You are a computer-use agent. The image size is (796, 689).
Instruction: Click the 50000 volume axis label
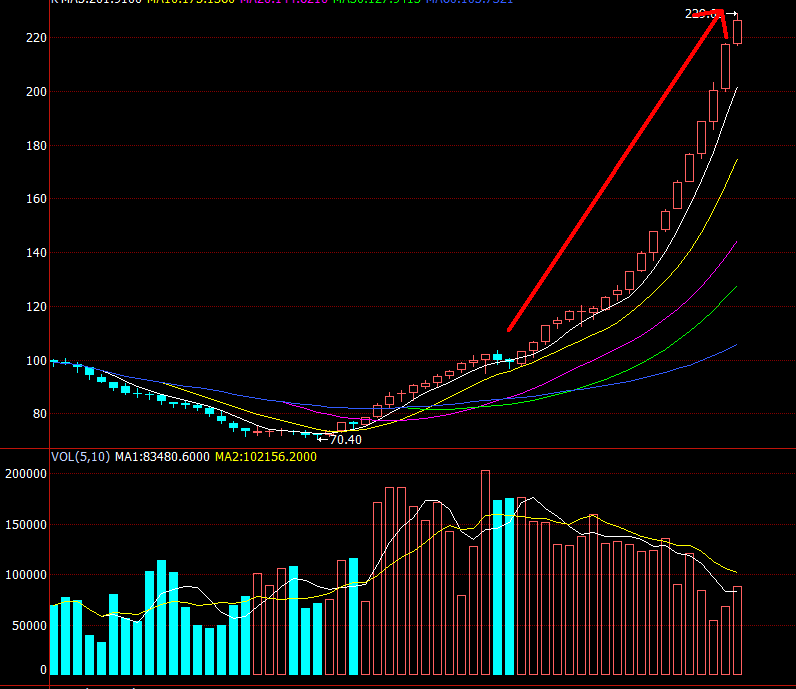click(x=29, y=626)
